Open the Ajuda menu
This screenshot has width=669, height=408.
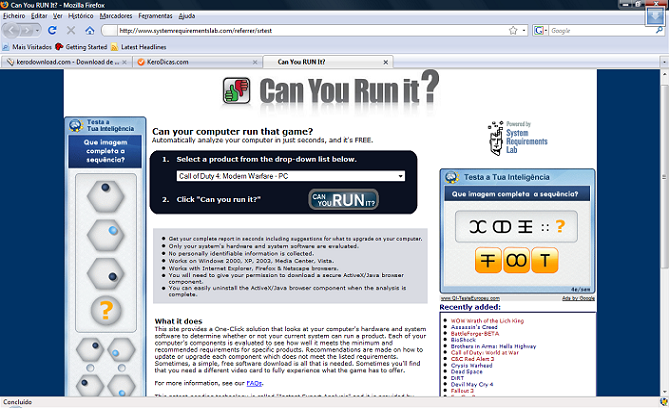[x=186, y=16]
